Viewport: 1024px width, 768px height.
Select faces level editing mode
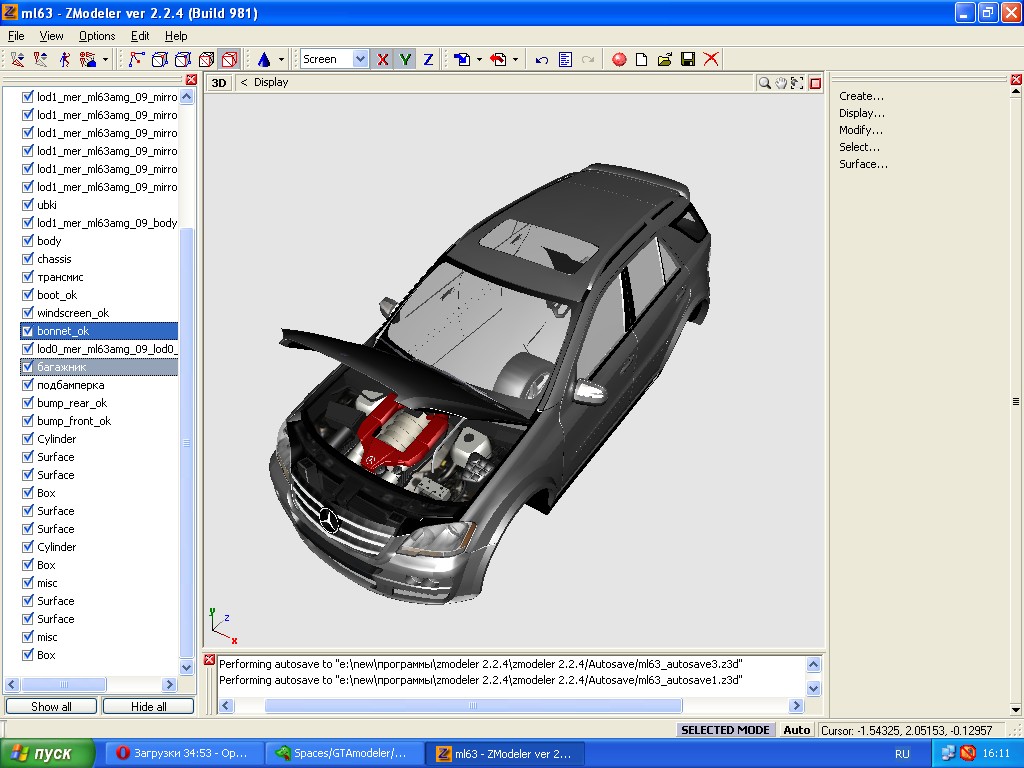[183, 59]
